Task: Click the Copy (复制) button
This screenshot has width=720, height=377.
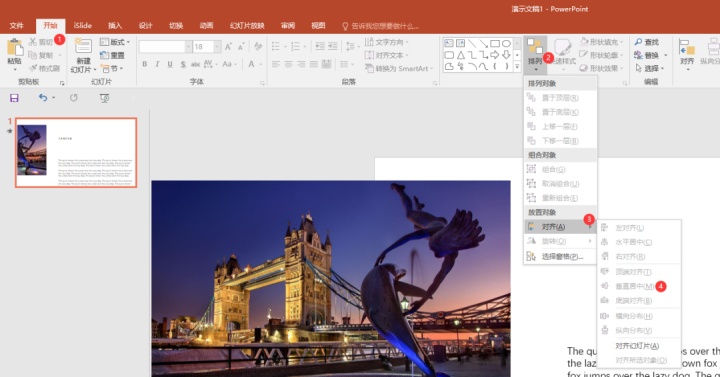Action: [40, 55]
